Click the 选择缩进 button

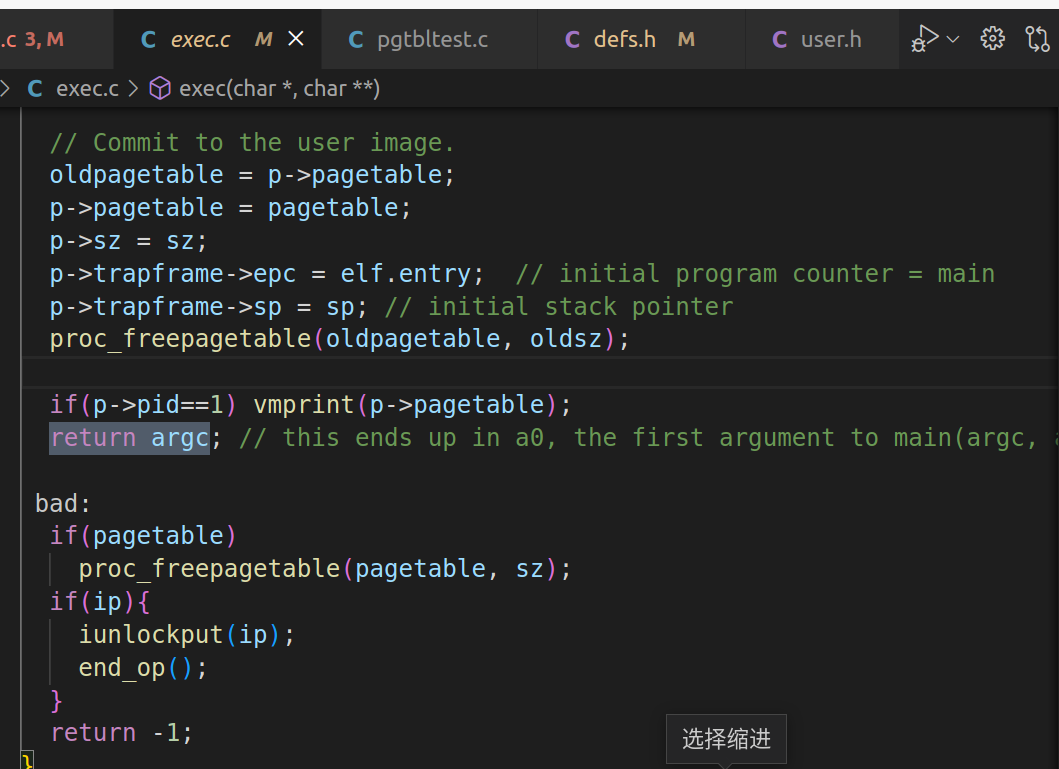pos(726,738)
